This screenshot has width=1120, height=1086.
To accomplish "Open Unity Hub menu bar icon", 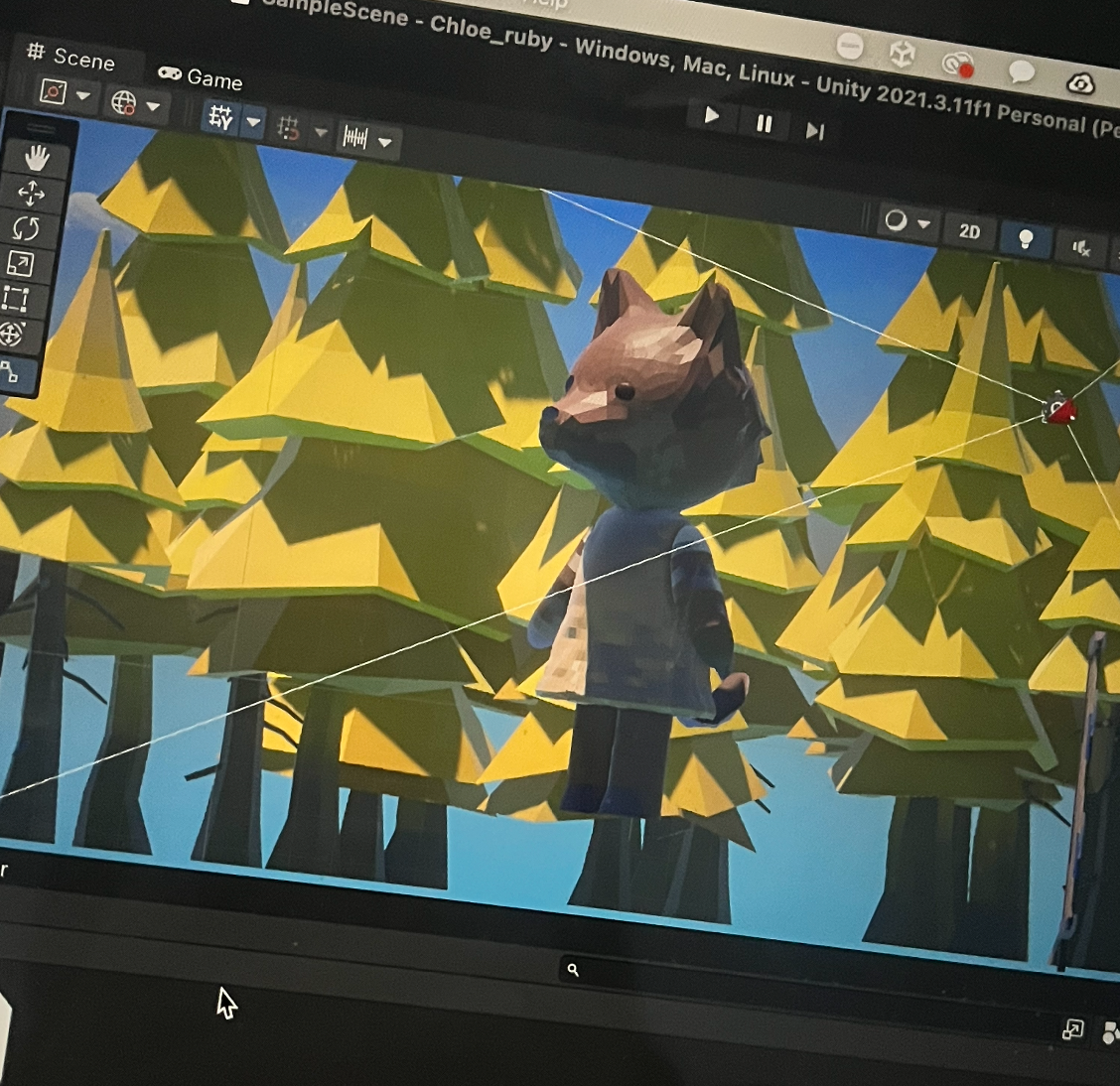I will [x=903, y=54].
